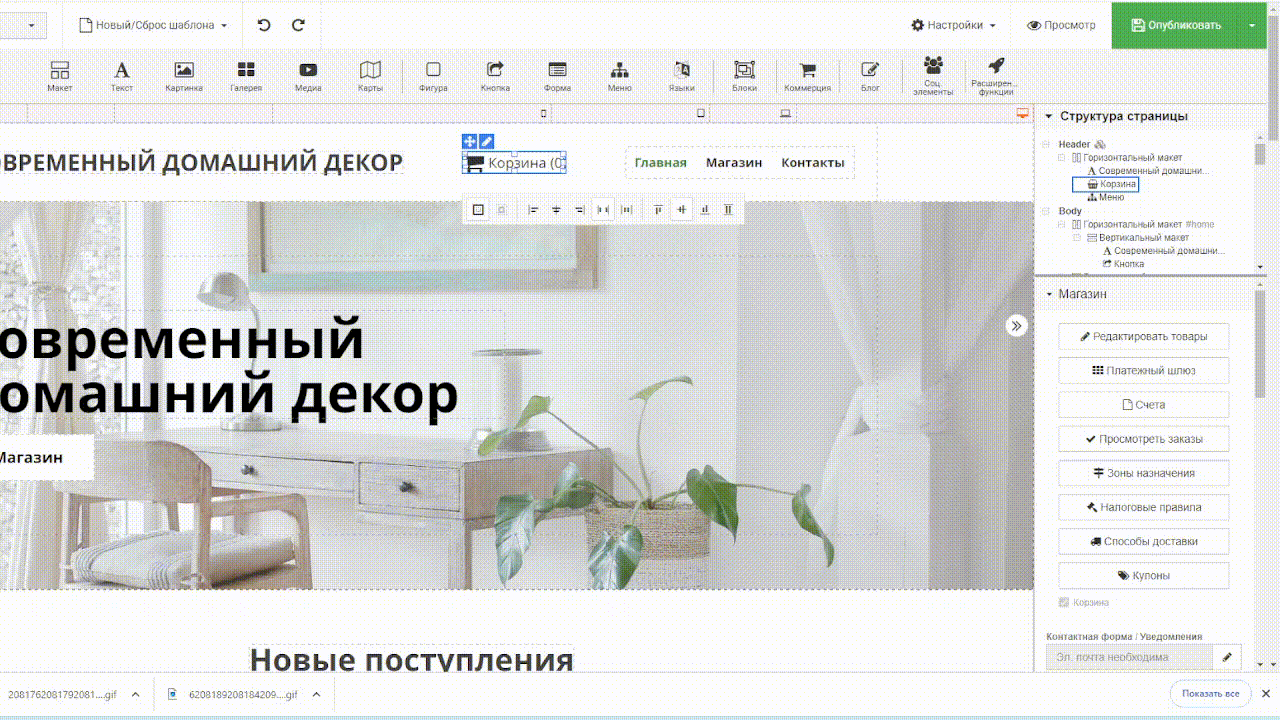Click the redo arrow icon
Image resolution: width=1280 pixels, height=720 pixels.
point(298,25)
